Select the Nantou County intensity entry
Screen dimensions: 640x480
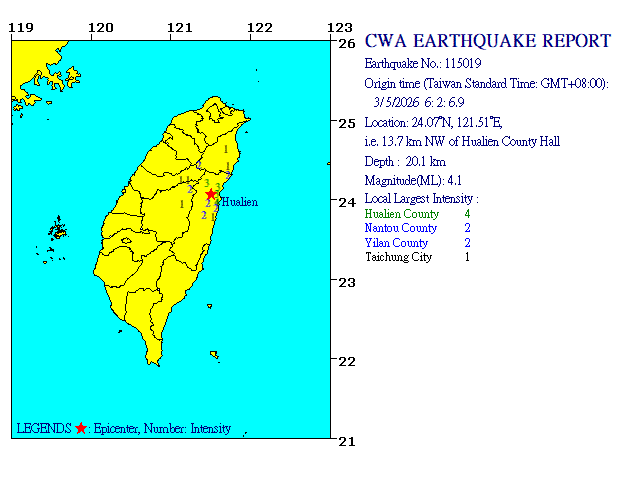point(416,228)
